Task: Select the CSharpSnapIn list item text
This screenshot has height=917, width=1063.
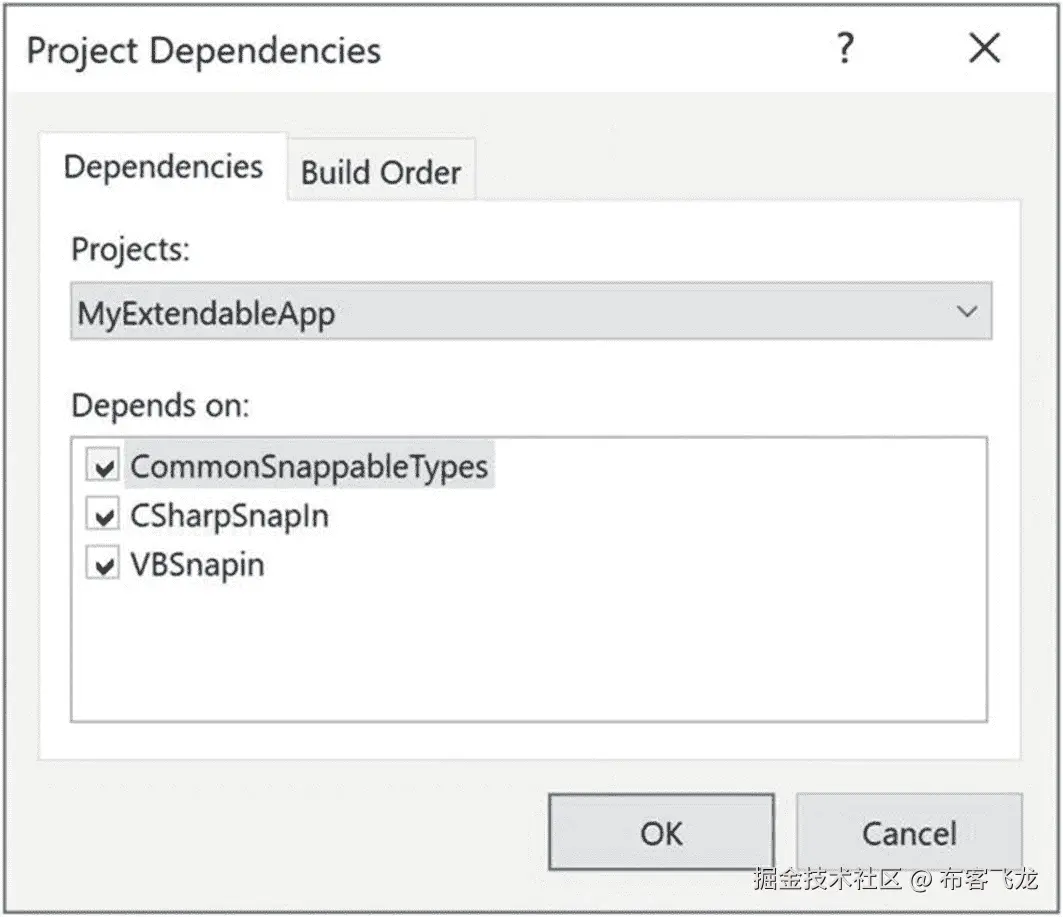Action: pyautogui.click(x=229, y=516)
